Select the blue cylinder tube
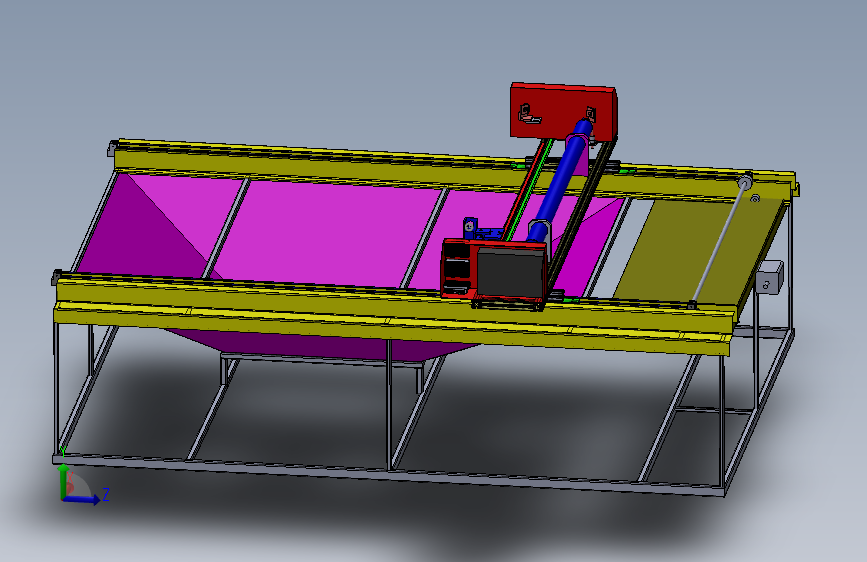 pos(559,181)
